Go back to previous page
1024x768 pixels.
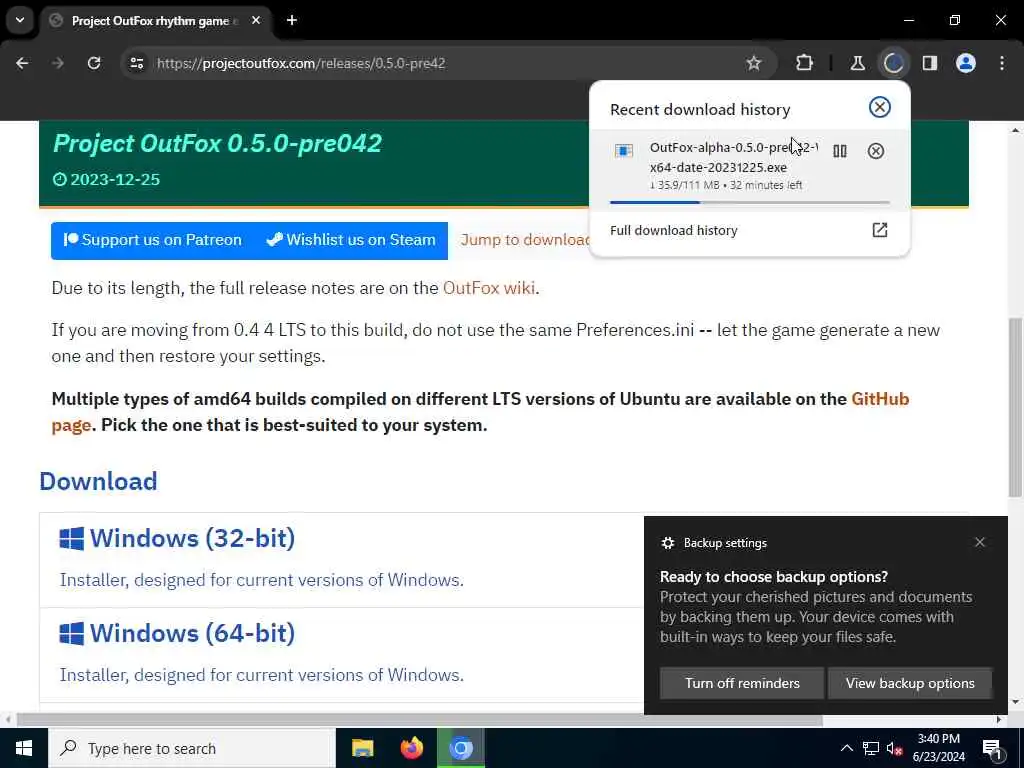coord(22,63)
